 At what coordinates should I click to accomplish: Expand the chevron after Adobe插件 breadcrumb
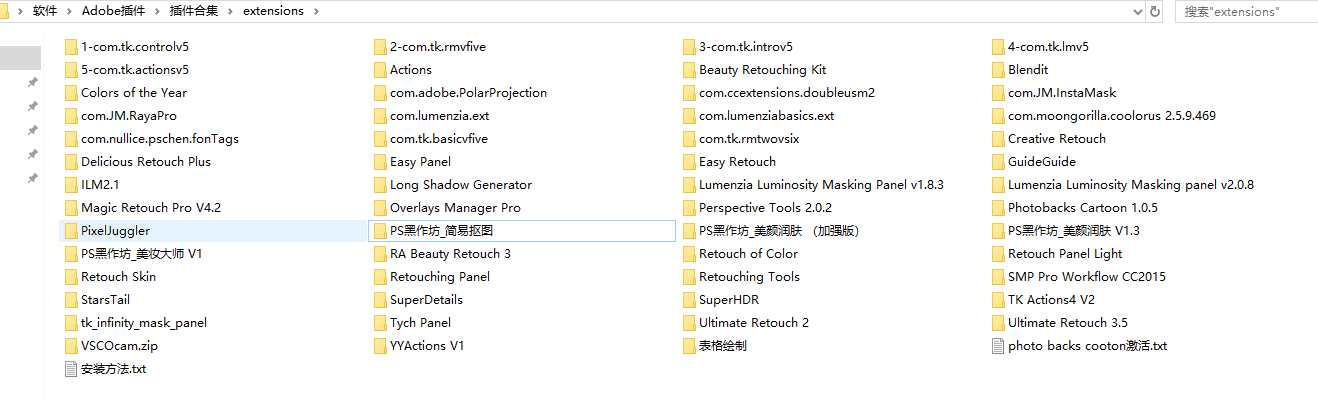click(x=159, y=11)
